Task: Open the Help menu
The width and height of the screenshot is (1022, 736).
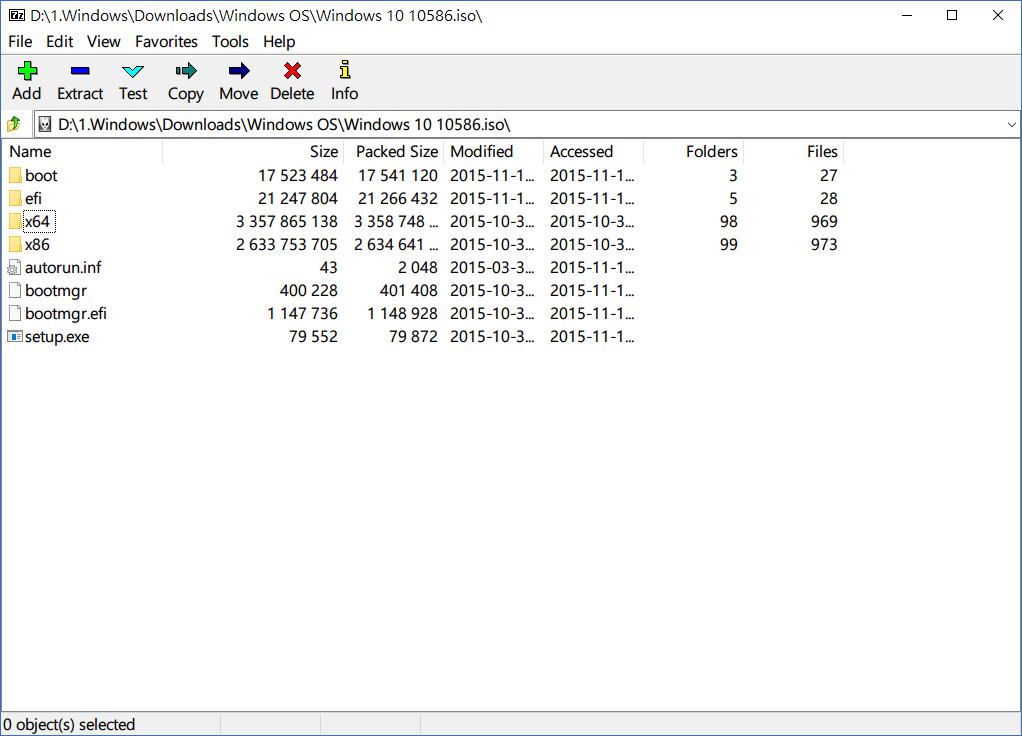Action: 279,42
